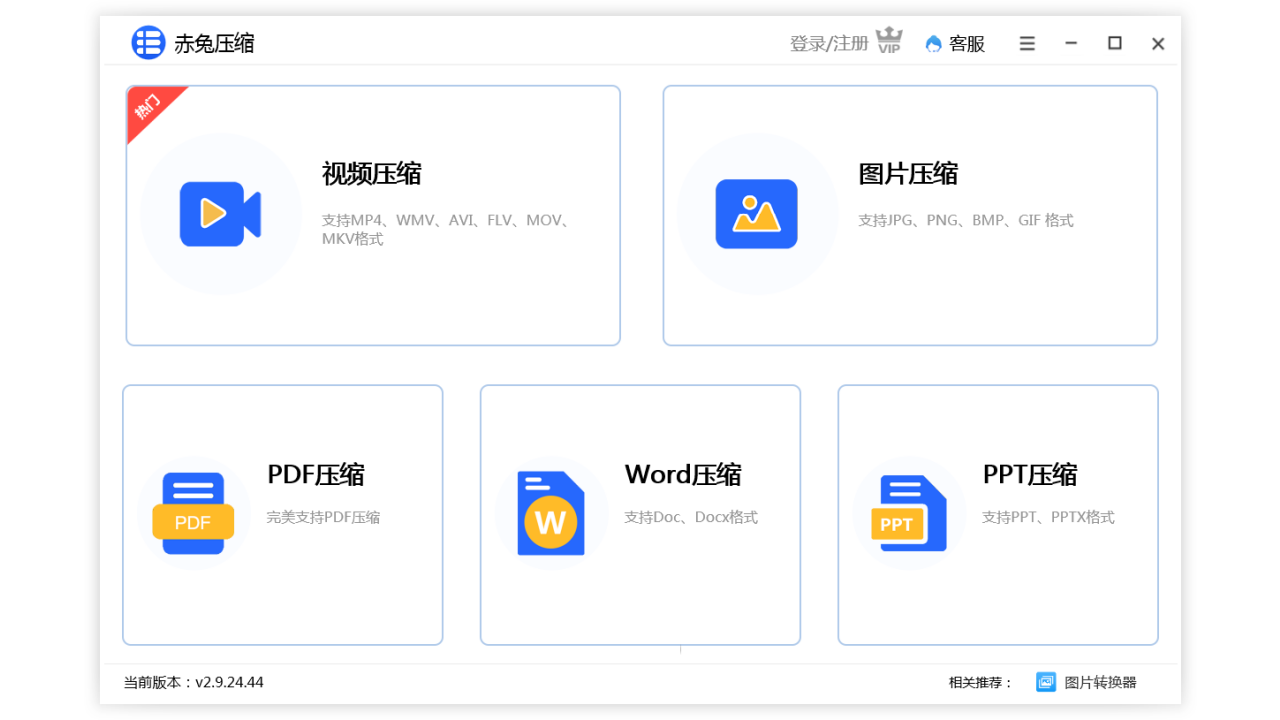Click the Word file icon with W badge

[x=551, y=513]
